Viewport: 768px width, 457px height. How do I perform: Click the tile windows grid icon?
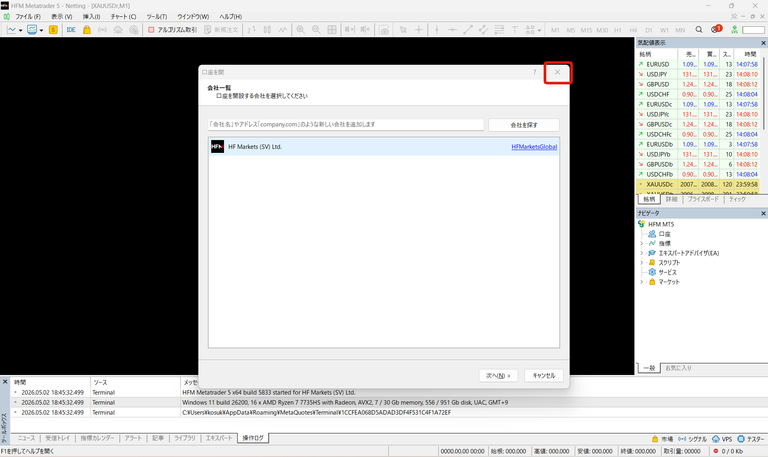pos(332,30)
